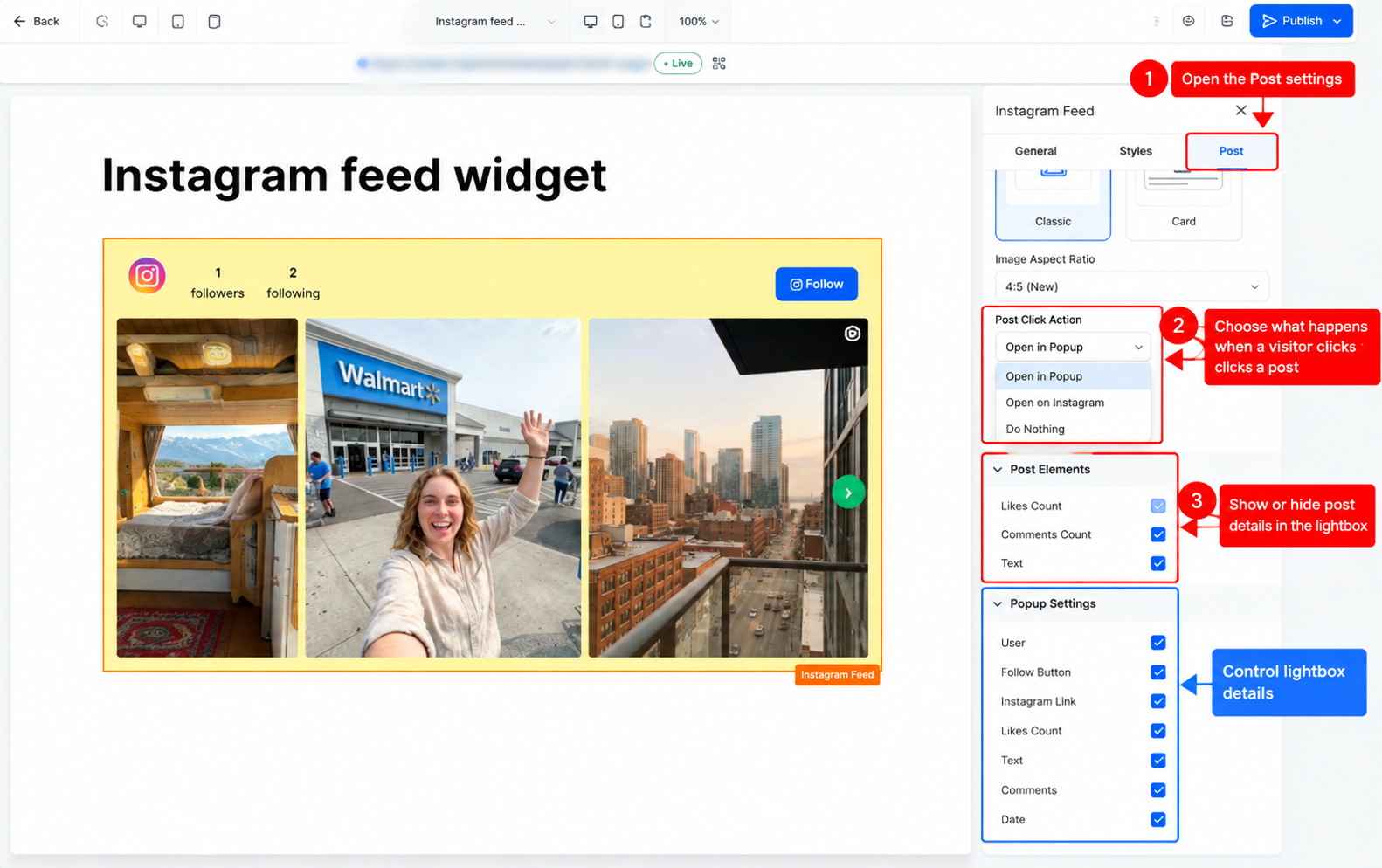The width and height of the screenshot is (1382, 868).
Task: Choose Open on Instagram from the list
Action: pyautogui.click(x=1073, y=403)
